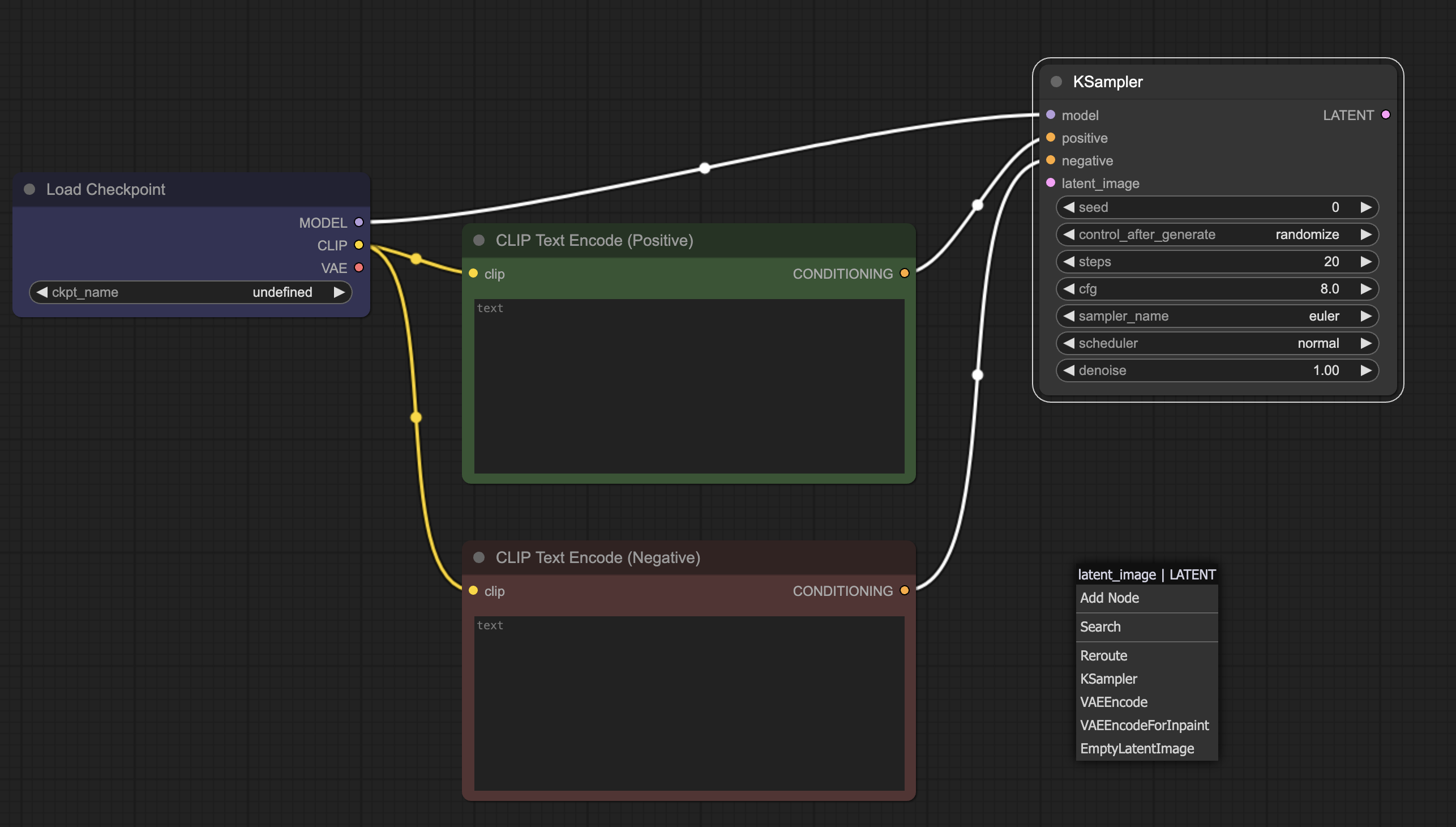Increase steps with the right arrow

1366,261
